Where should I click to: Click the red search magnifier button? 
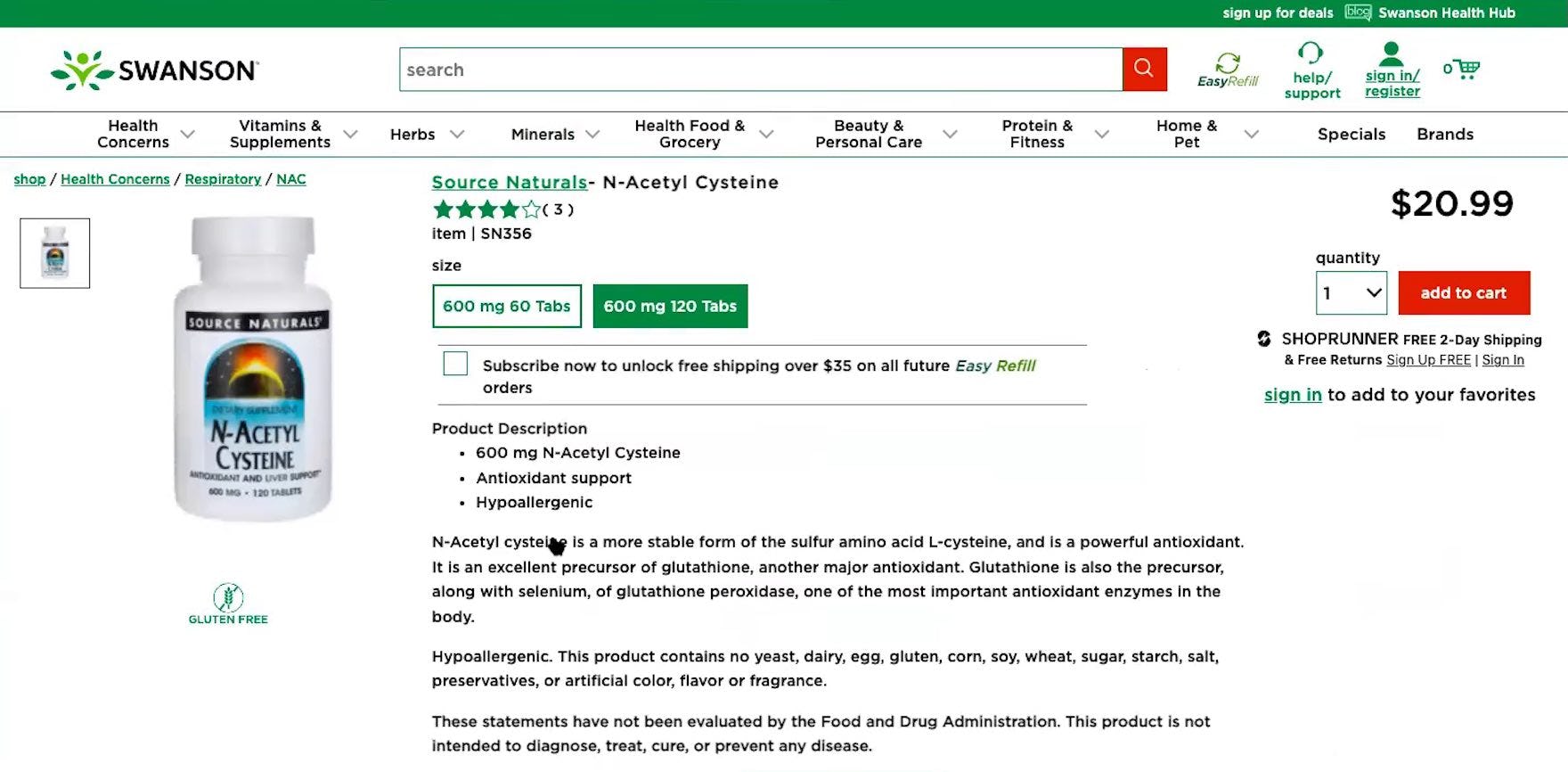pos(1144,70)
